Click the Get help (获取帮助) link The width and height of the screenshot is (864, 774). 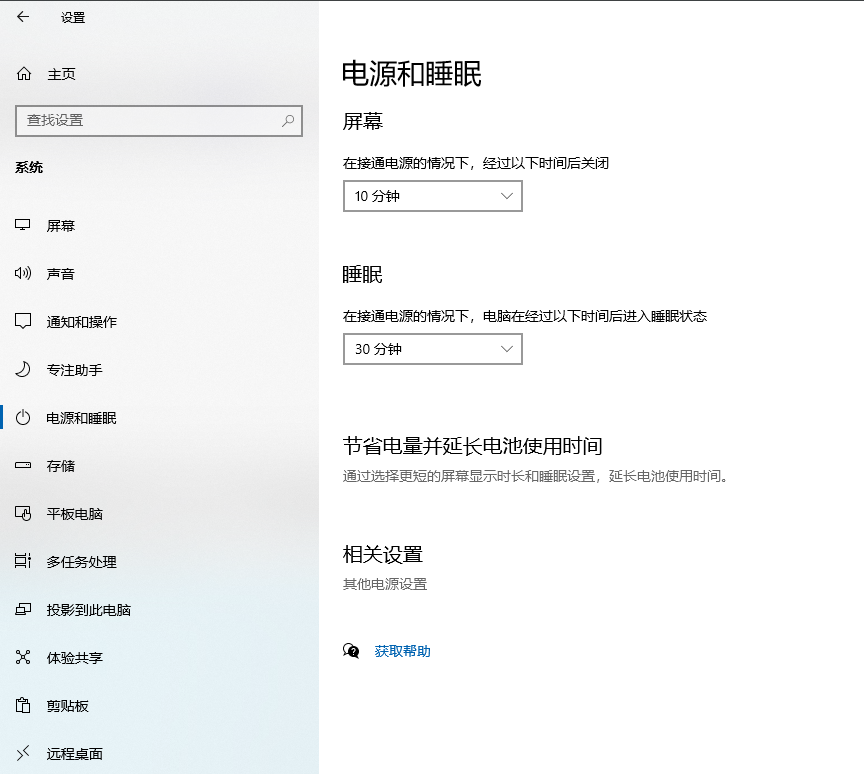[x=402, y=651]
